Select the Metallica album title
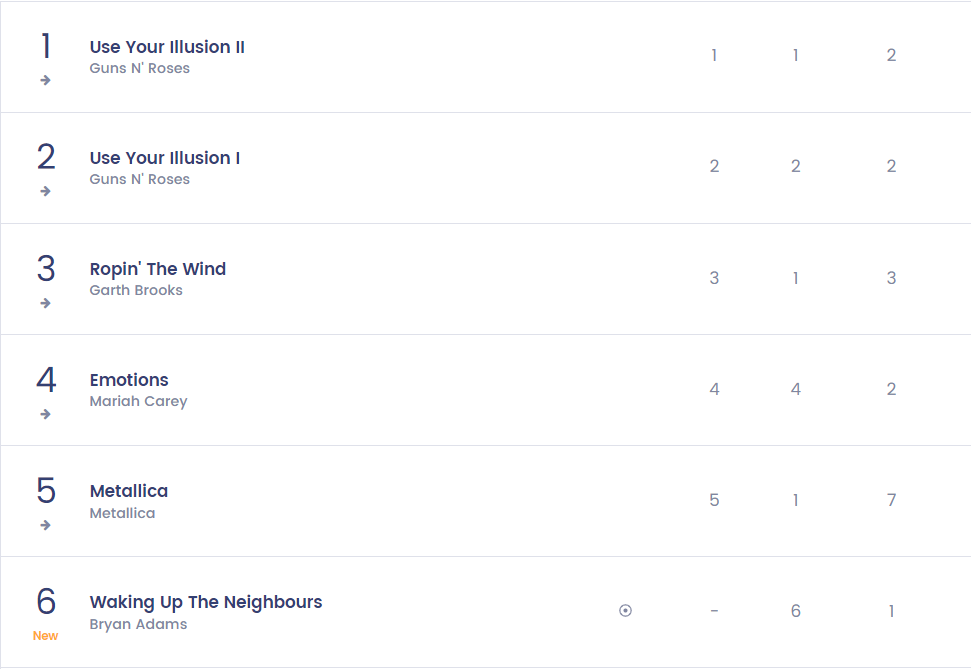 (x=129, y=491)
